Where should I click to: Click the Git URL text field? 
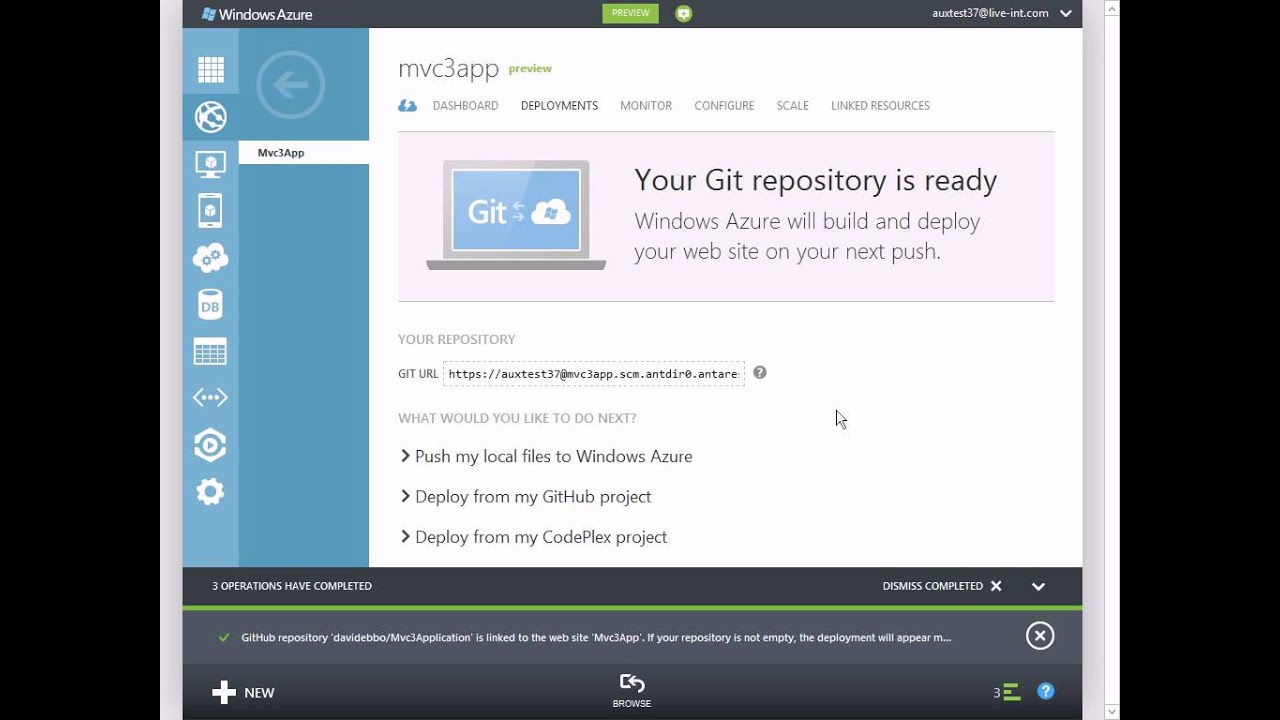tap(594, 374)
